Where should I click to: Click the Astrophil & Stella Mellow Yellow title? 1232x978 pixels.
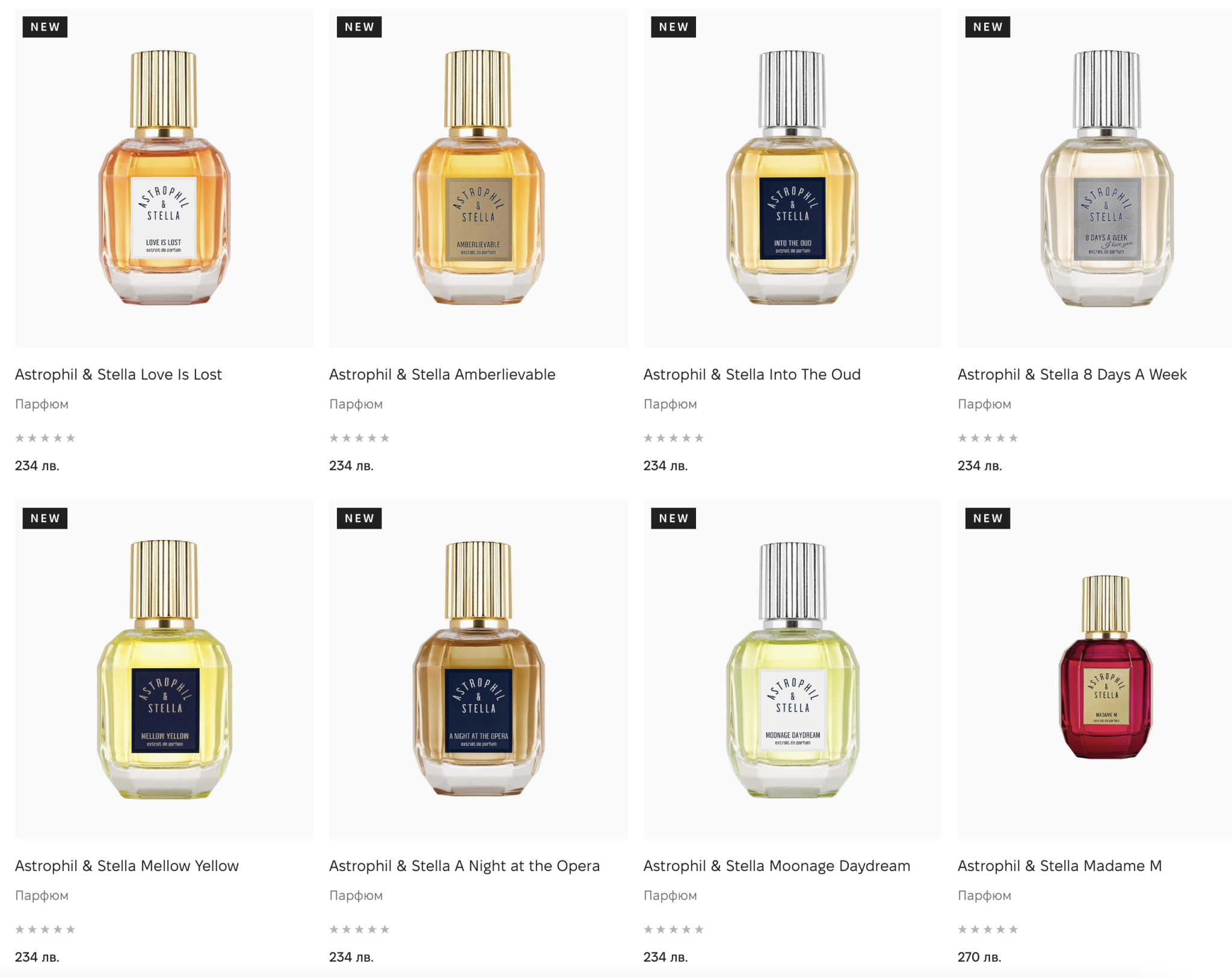[127, 866]
